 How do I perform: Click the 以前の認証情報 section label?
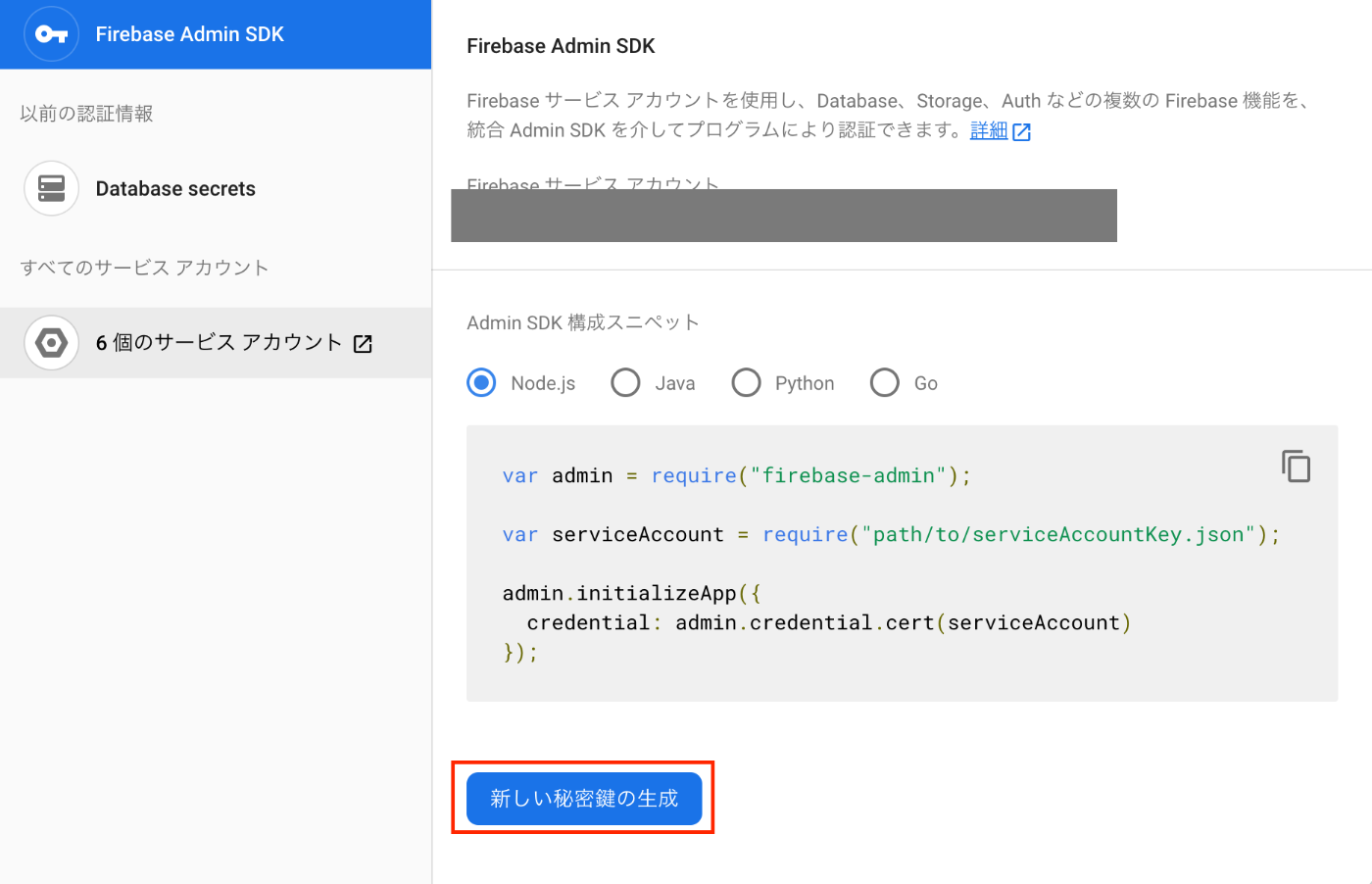86,114
